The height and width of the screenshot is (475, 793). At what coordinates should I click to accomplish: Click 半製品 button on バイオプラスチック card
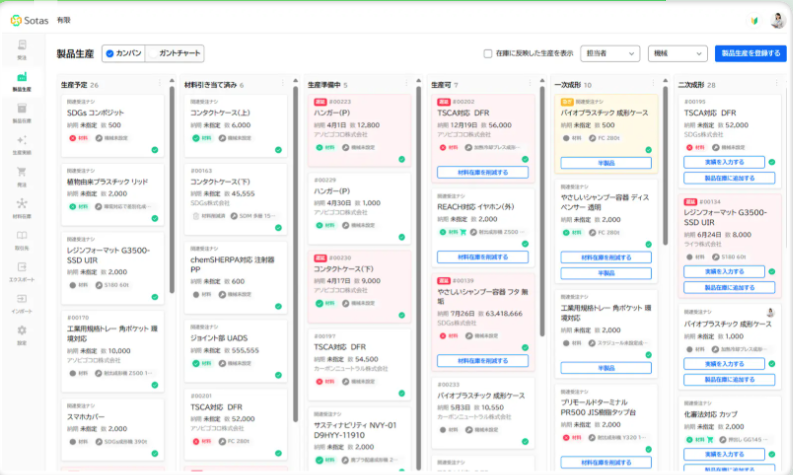[605, 162]
